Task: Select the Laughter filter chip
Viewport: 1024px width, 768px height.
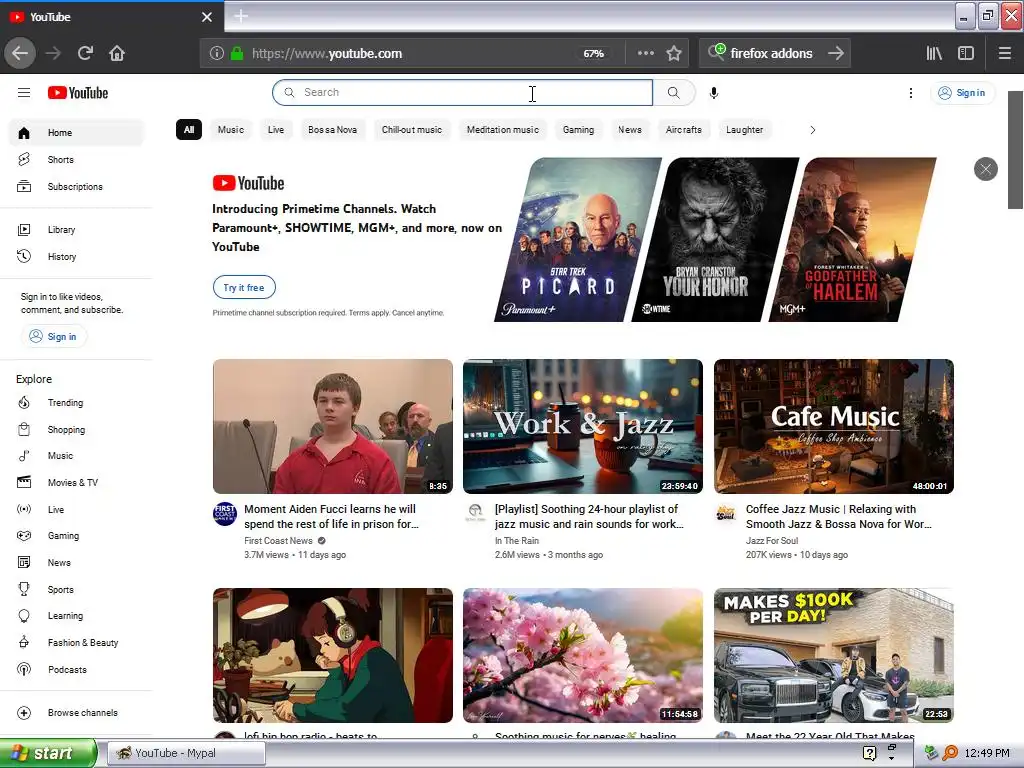Action: click(x=744, y=130)
